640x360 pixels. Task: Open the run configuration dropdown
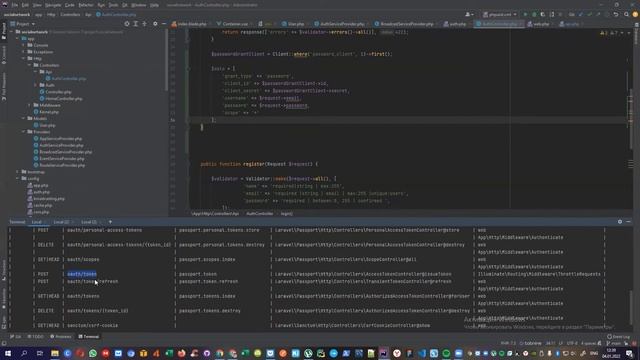click(500, 14)
